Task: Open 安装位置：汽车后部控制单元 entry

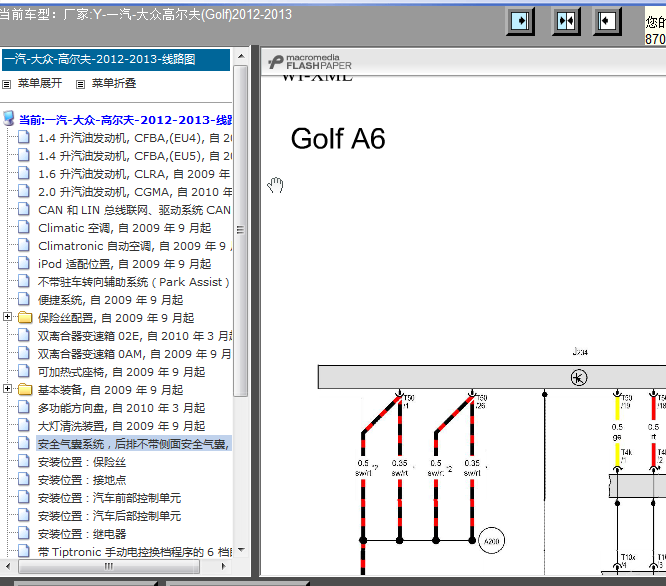Action: pyautogui.click(x=110, y=516)
